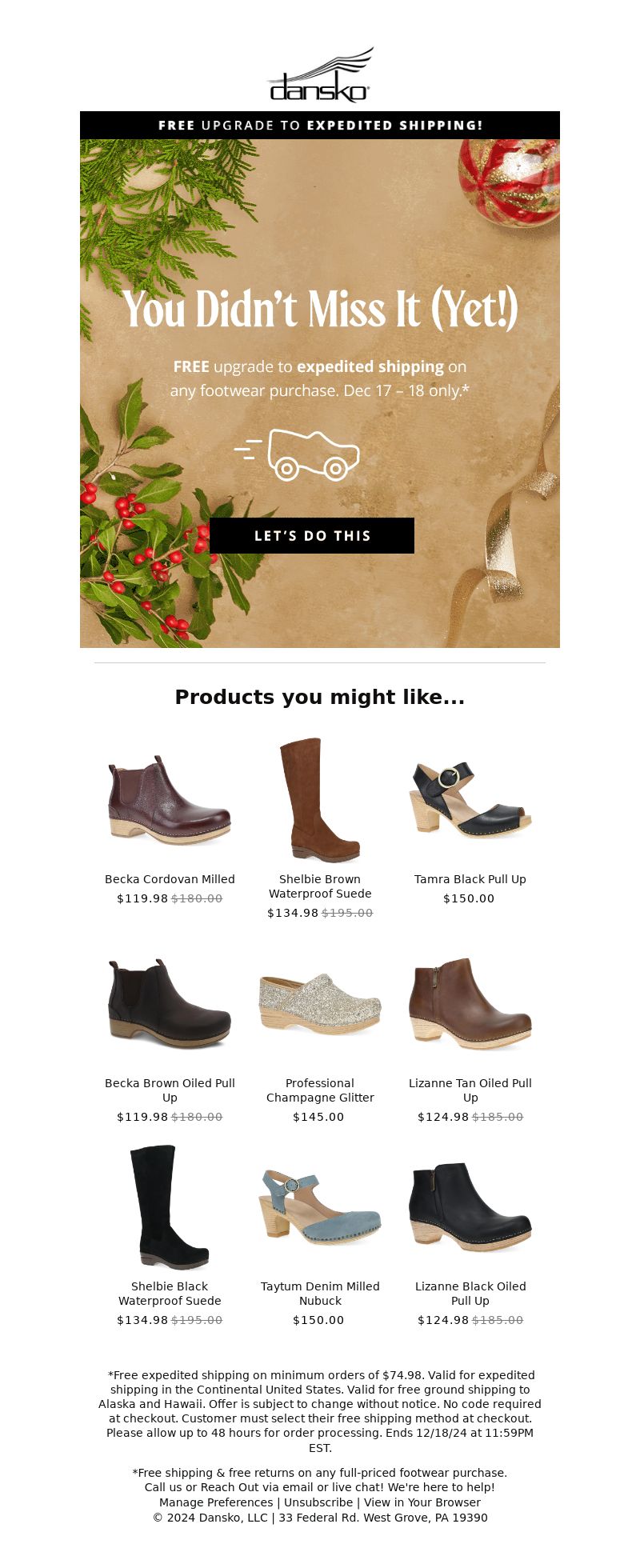Open the Becka Brown Oiled Pull Up image

[170, 1004]
